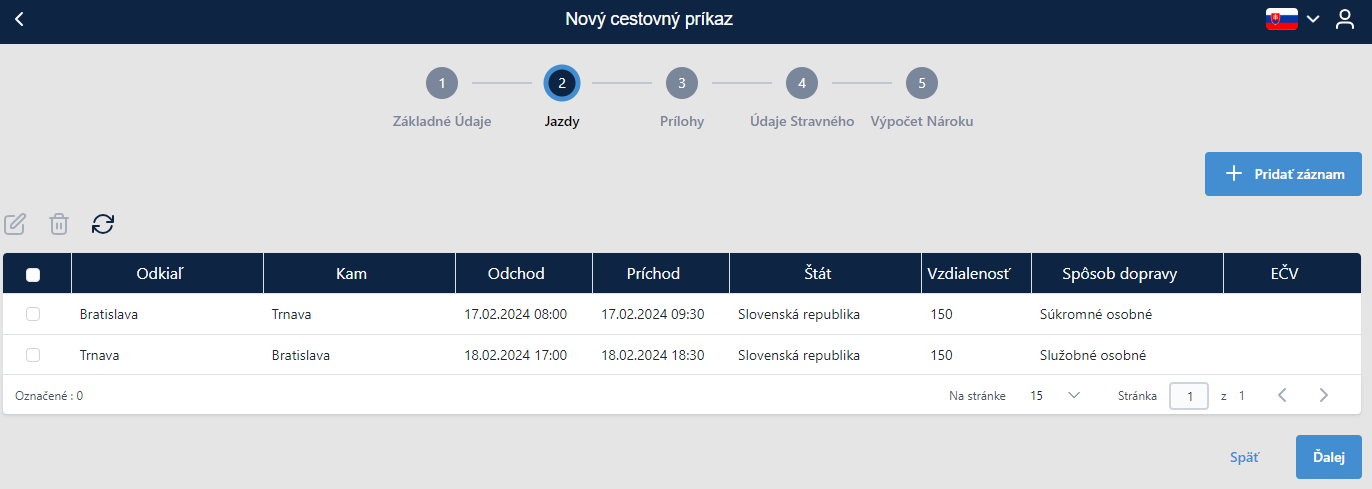Click the edit pencil icon
The image size is (1372, 489).
tap(15, 224)
